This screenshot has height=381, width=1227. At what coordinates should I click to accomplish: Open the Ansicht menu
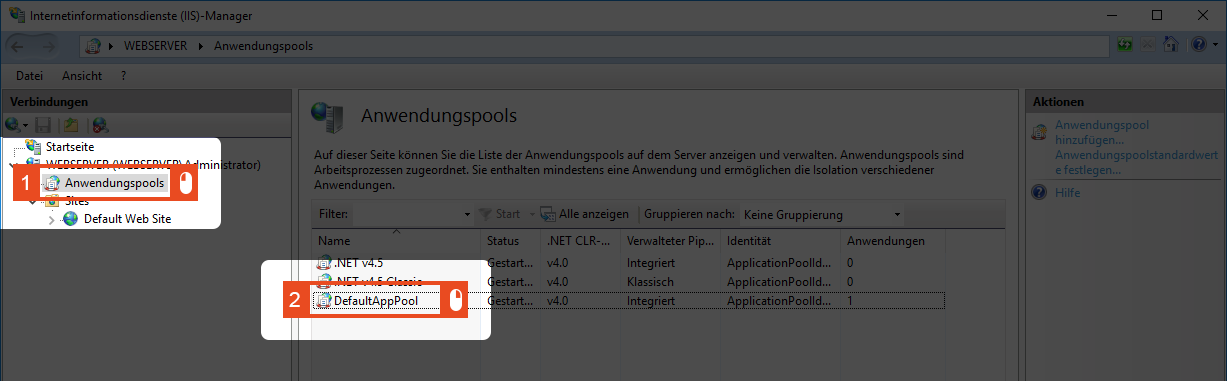pos(81,76)
